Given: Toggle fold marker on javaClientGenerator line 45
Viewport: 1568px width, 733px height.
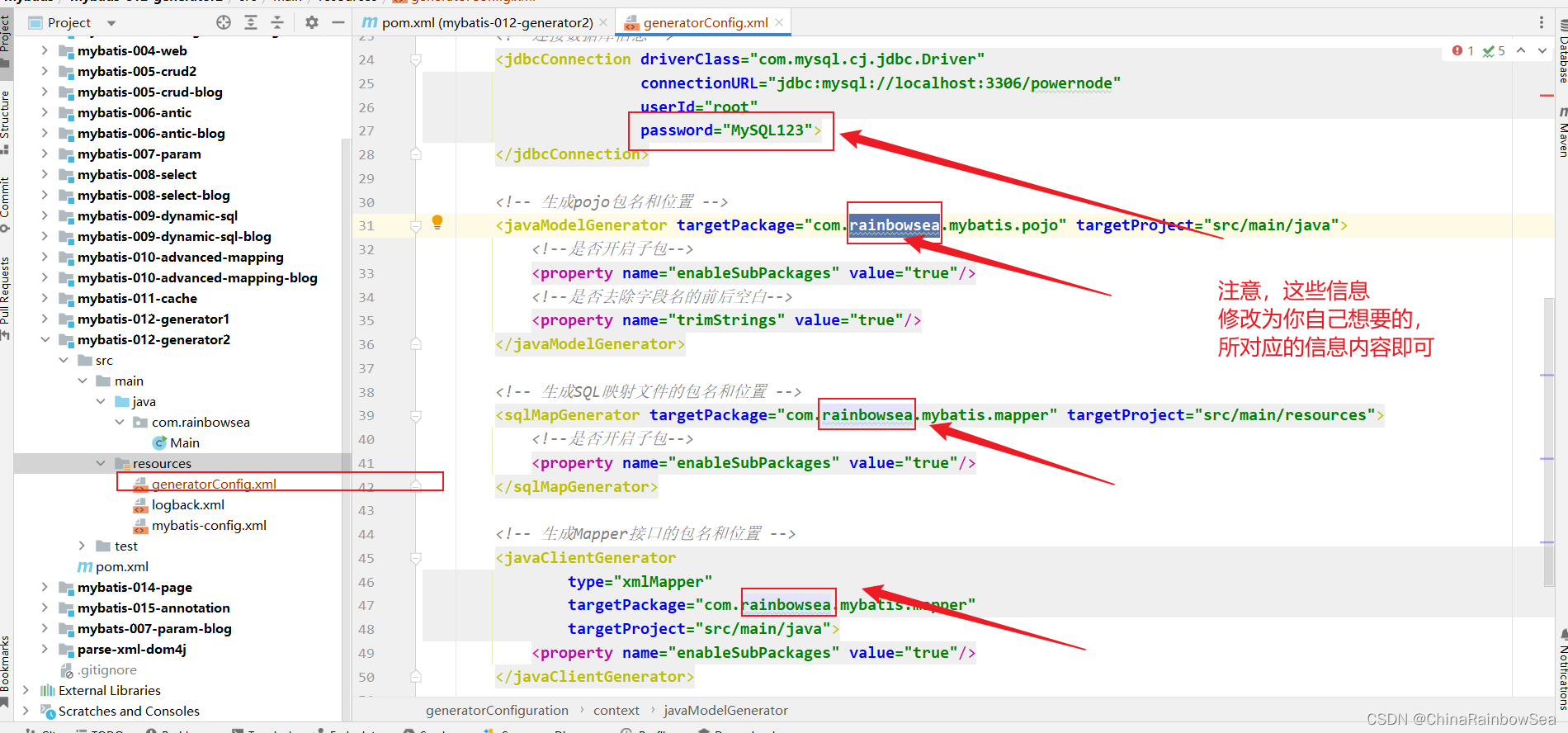Looking at the screenshot, I should [x=416, y=558].
